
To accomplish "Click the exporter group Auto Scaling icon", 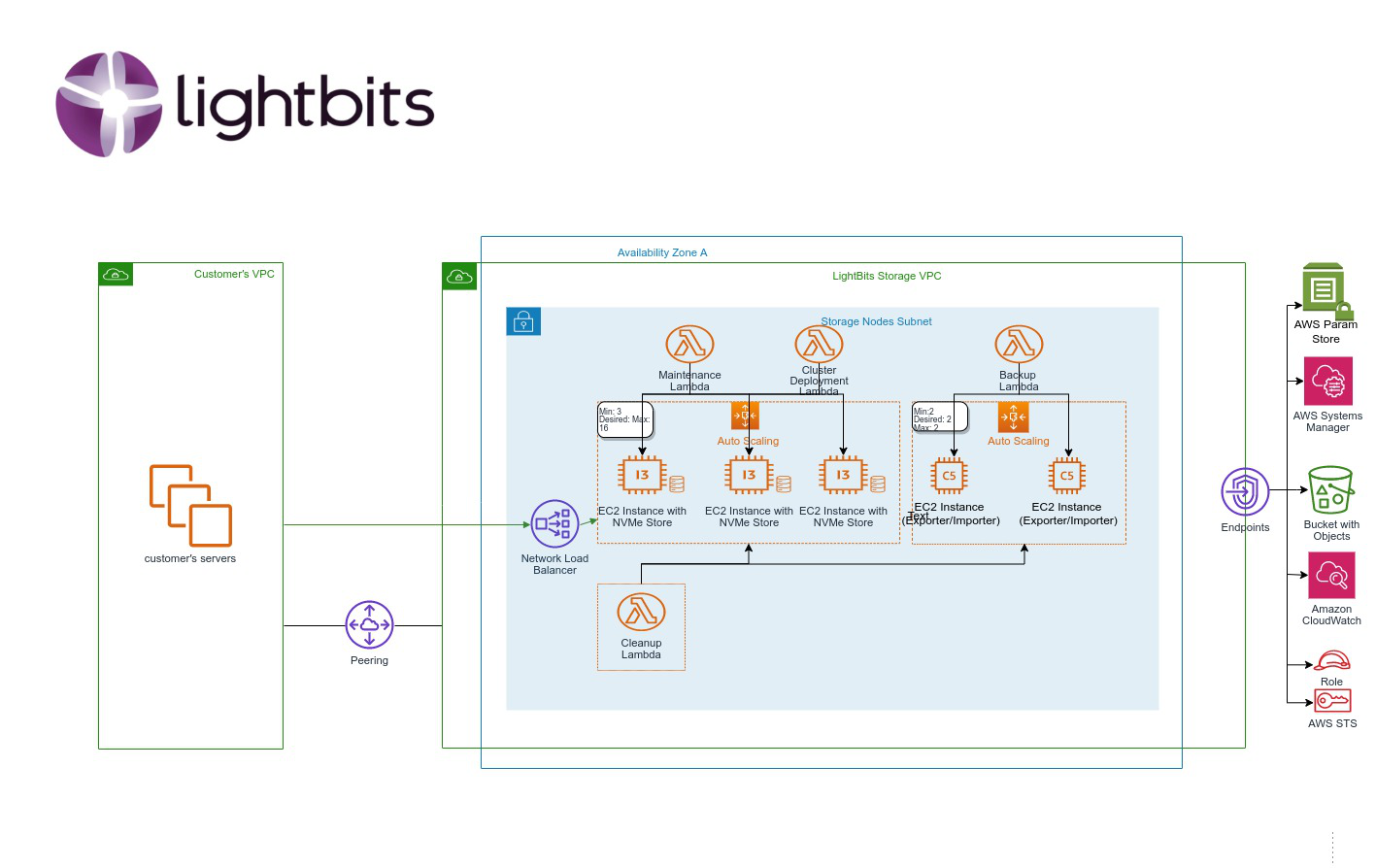I will point(1013,417).
